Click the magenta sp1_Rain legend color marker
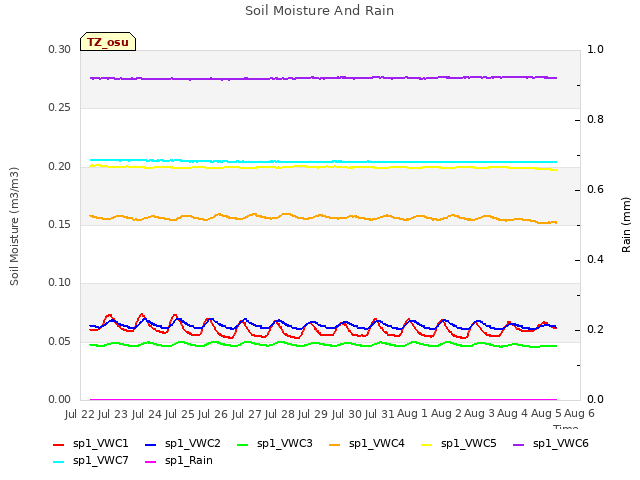640x480 pixels. (151, 462)
